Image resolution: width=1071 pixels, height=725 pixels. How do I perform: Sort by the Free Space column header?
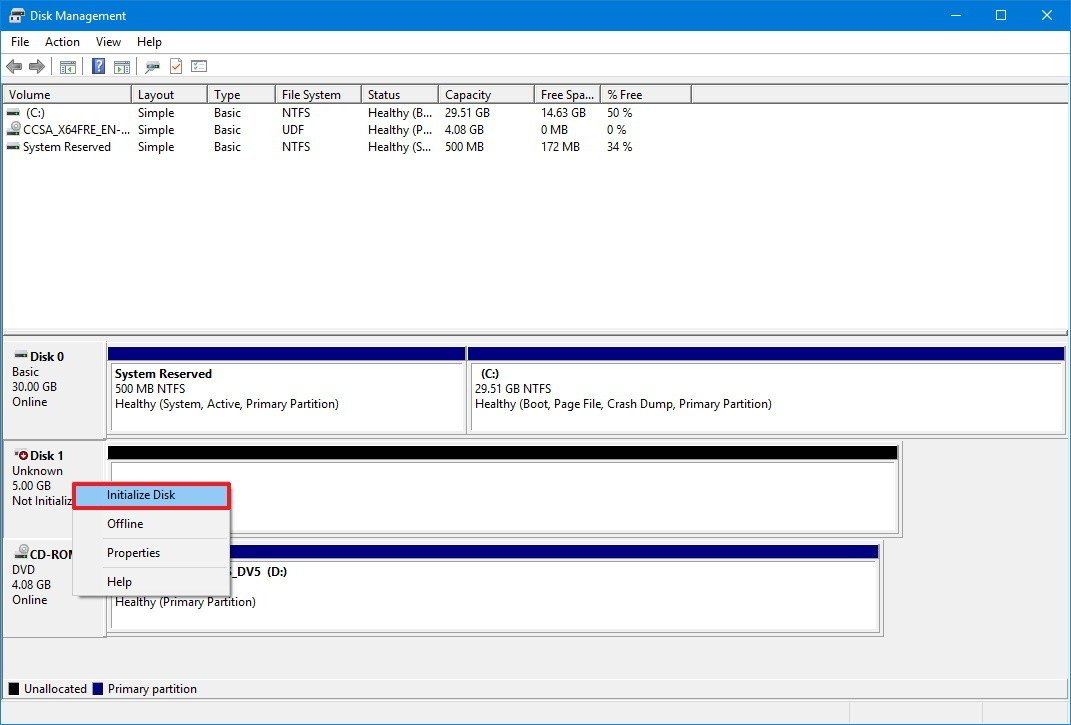point(567,94)
